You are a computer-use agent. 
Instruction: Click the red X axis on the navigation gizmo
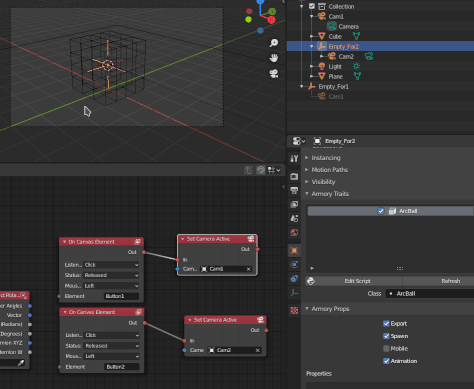[x=272, y=20]
